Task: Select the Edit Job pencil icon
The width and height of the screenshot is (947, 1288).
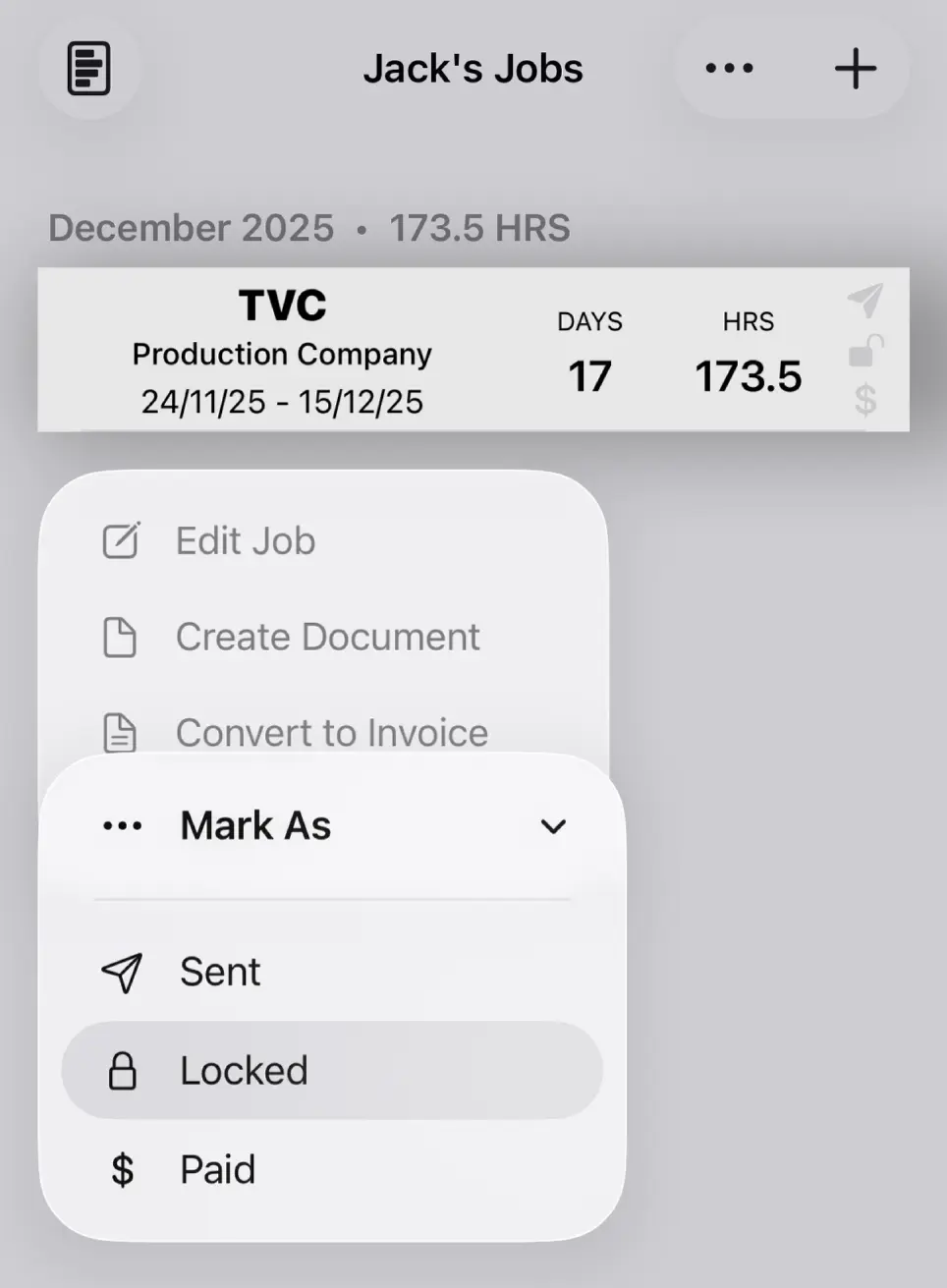Action: 120,539
